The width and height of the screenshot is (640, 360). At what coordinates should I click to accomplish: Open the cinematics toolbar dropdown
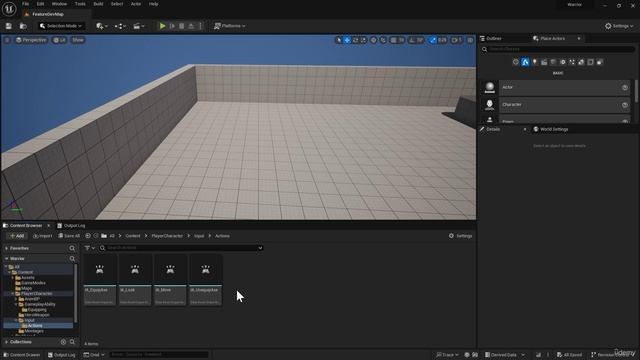[x=139, y=26]
